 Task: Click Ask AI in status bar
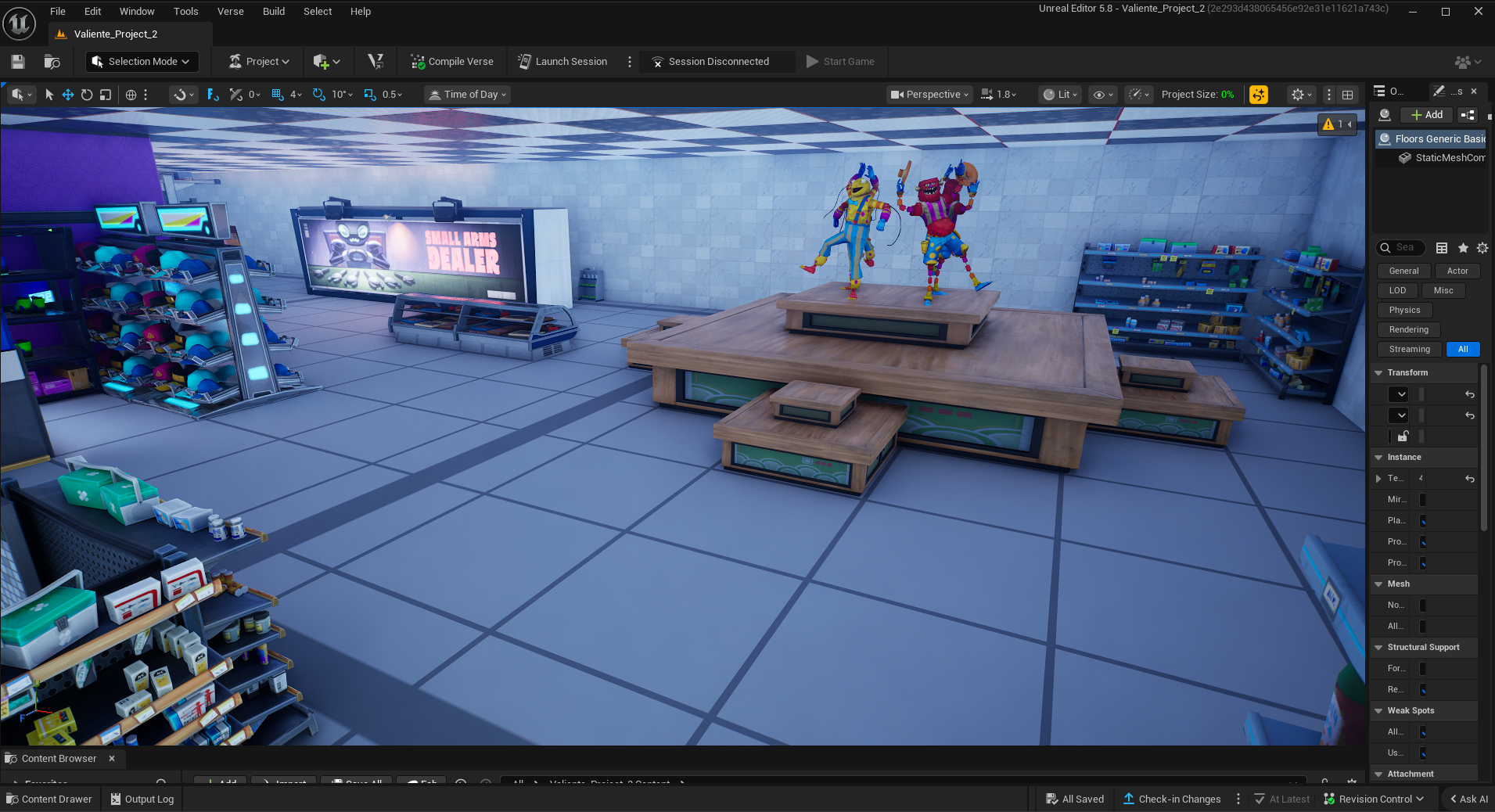click(1468, 799)
